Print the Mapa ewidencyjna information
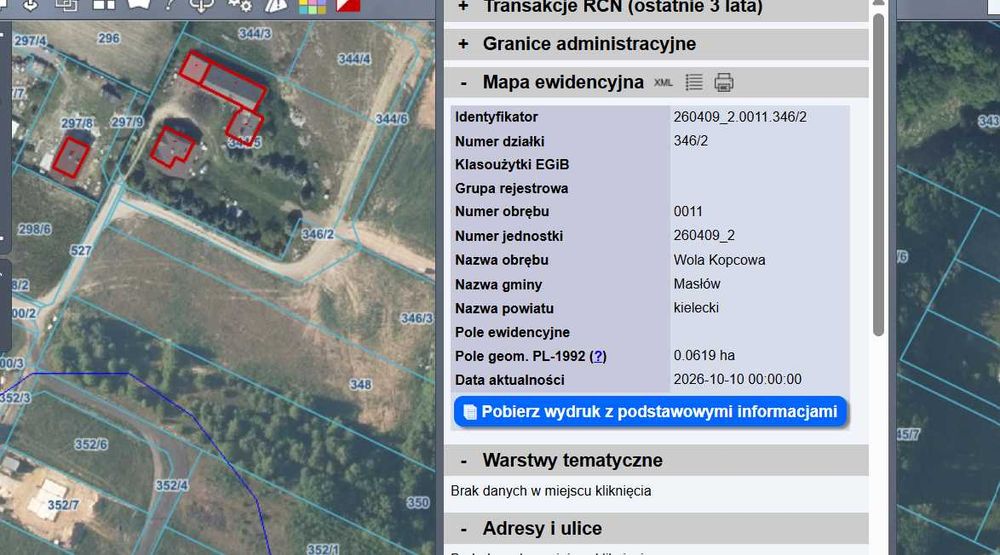The image size is (1000, 555). click(723, 82)
